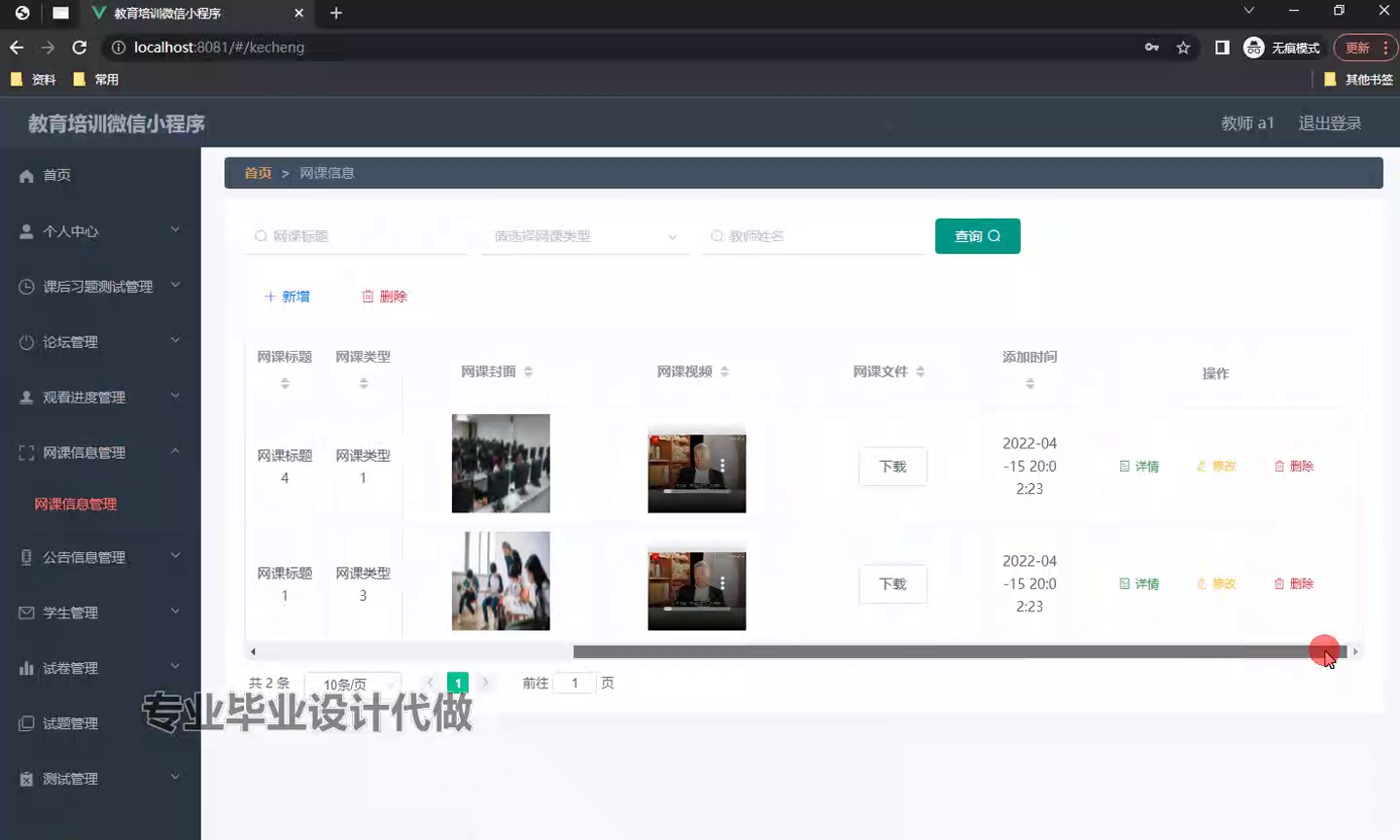
Task: Expand 试卷管理 sidebar menu
Action: pos(100,668)
